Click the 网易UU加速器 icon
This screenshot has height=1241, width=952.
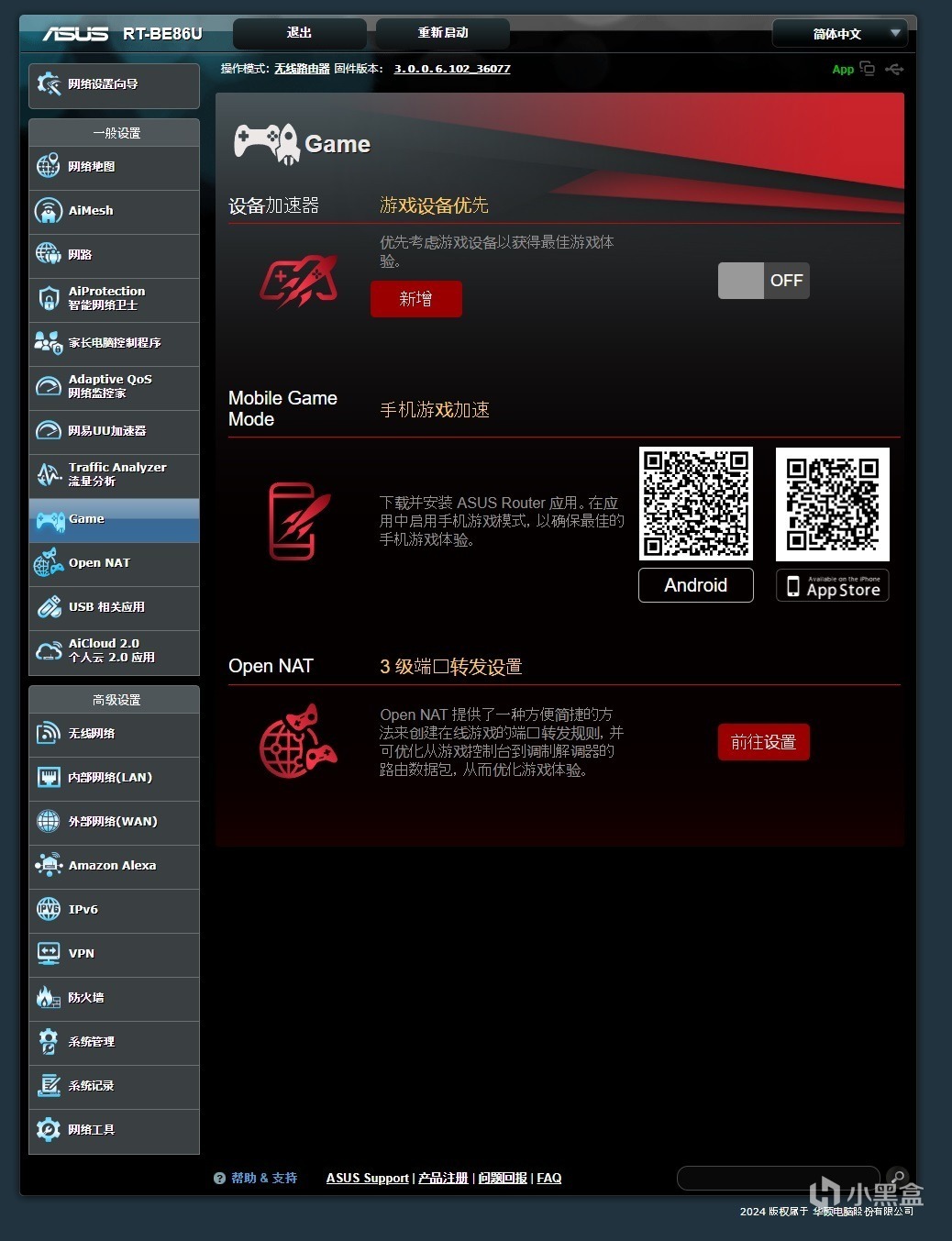click(48, 430)
